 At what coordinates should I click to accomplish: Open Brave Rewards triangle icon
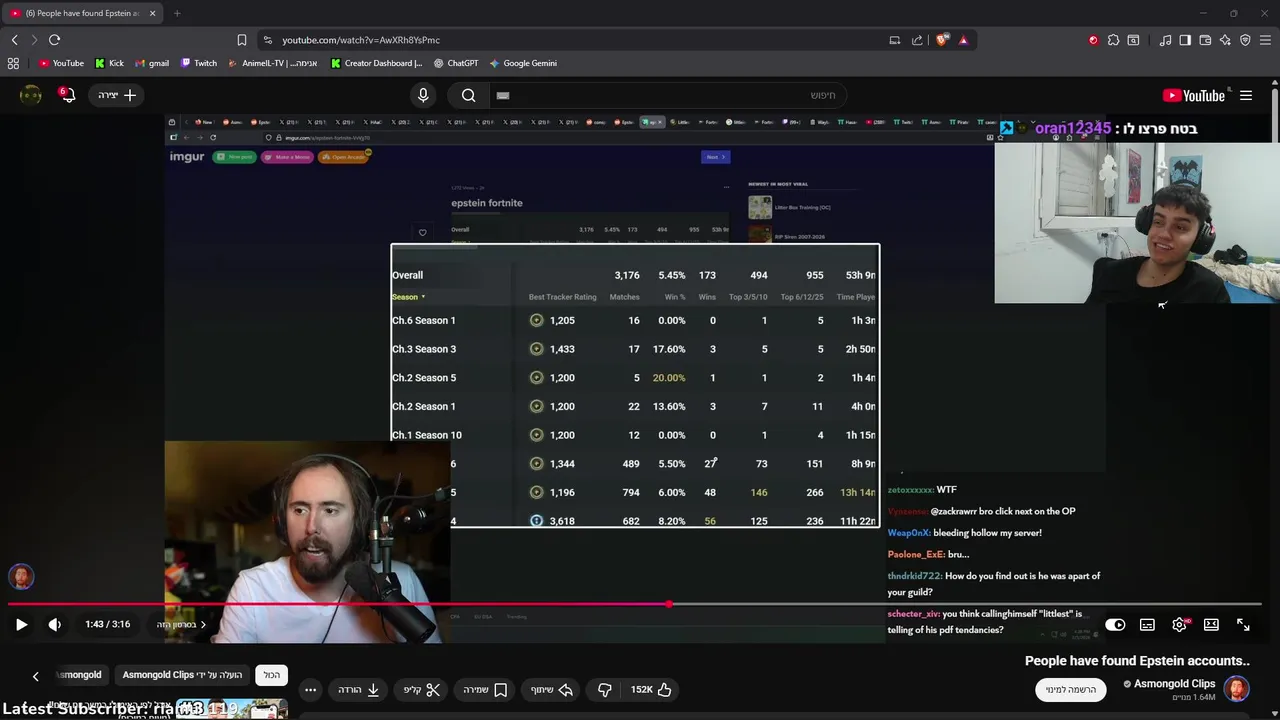coord(963,40)
